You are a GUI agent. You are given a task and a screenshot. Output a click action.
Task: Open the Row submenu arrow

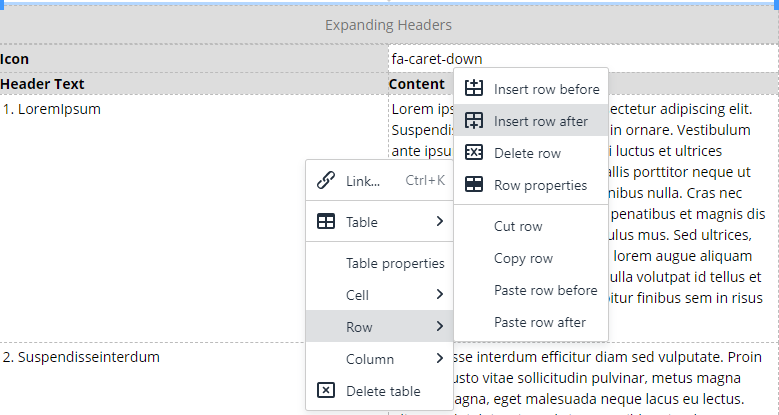click(439, 327)
